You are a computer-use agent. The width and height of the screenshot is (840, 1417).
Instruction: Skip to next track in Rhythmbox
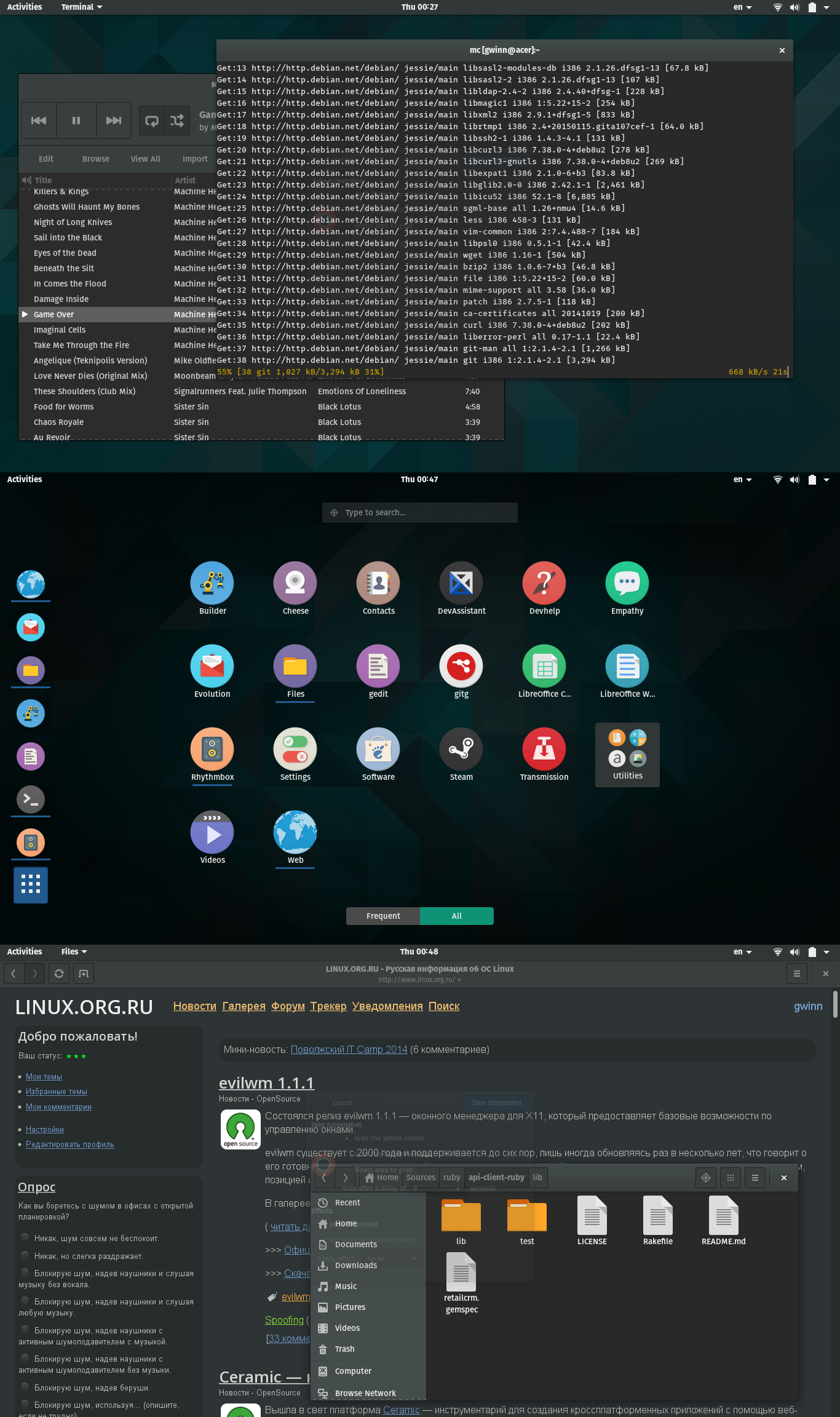click(x=114, y=121)
